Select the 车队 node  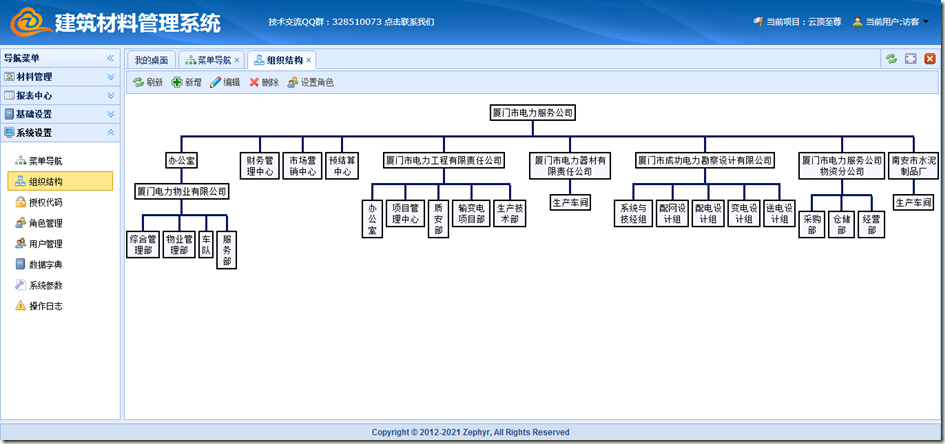coord(206,244)
